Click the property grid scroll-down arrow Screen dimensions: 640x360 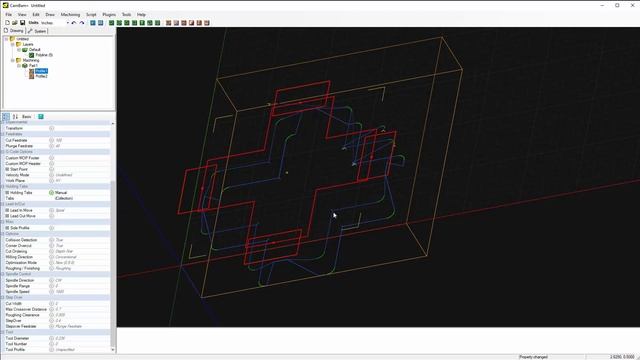point(113,350)
